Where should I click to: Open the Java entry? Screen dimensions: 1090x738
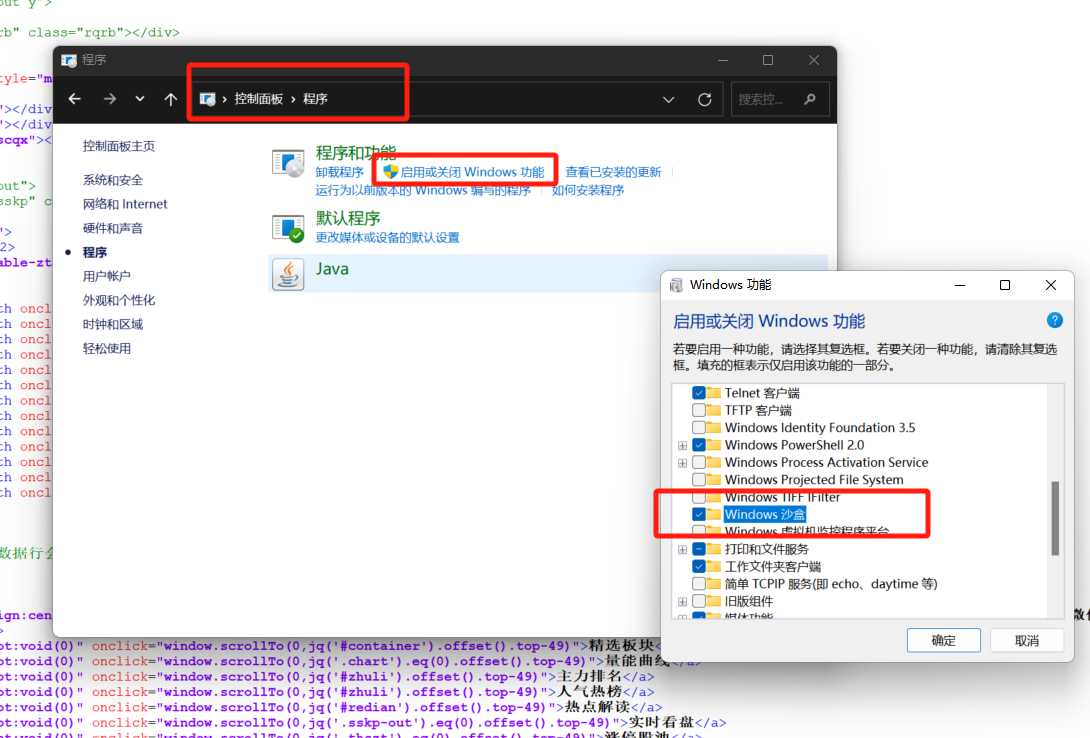coord(332,269)
